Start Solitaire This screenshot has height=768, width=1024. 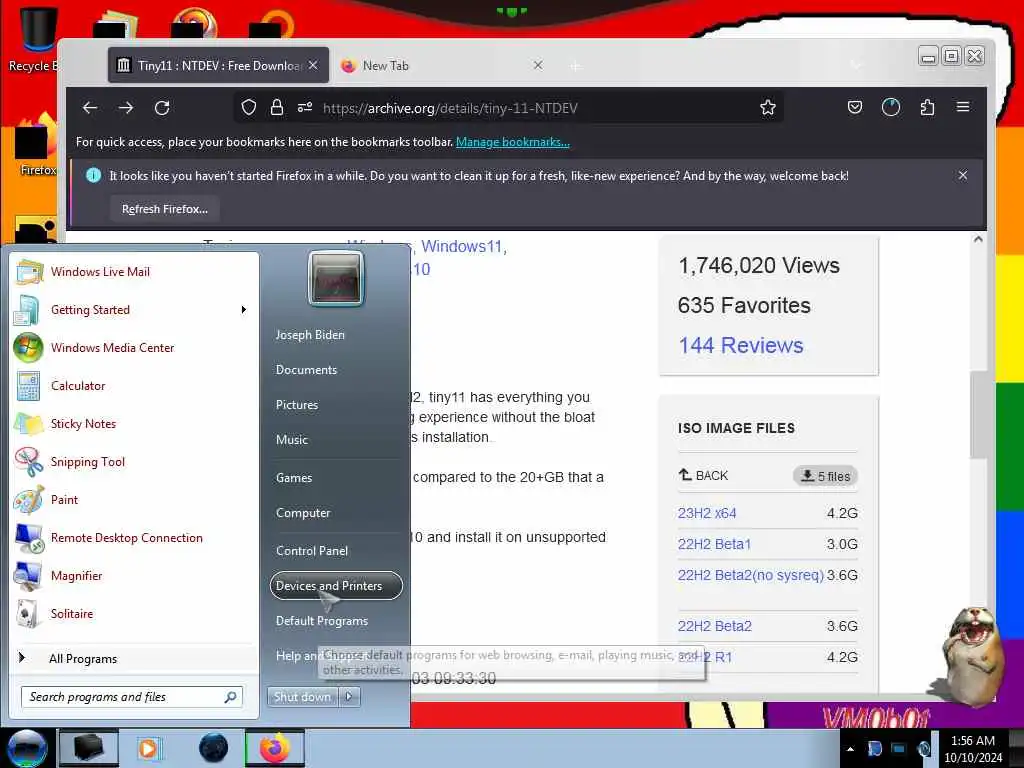pos(135,613)
